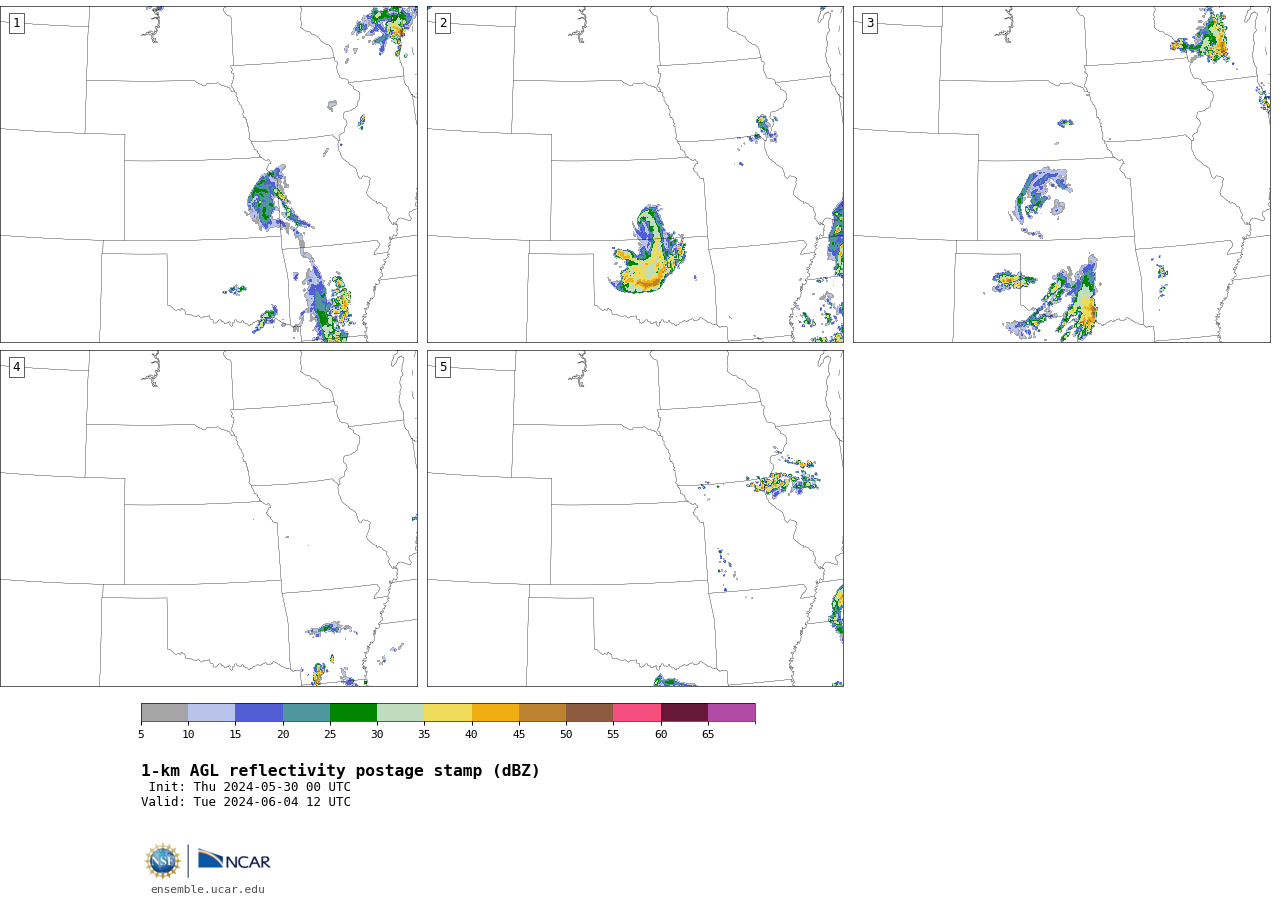
Task: Click the boxed number 3 panel label
Action: [869, 23]
